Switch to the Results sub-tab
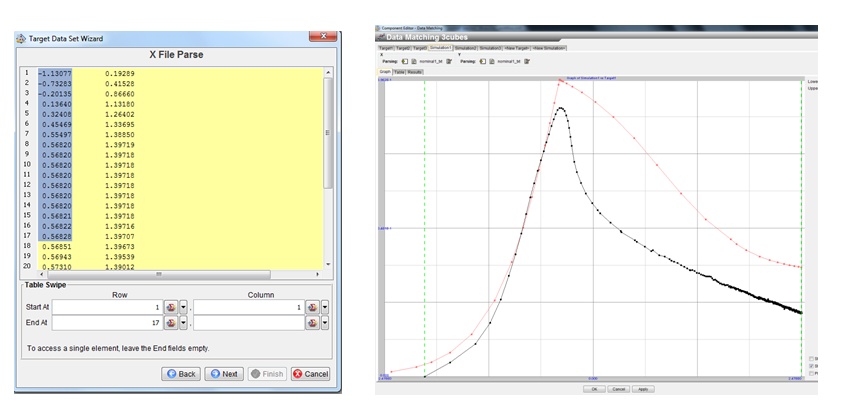The height and width of the screenshot is (409, 852). (415, 72)
